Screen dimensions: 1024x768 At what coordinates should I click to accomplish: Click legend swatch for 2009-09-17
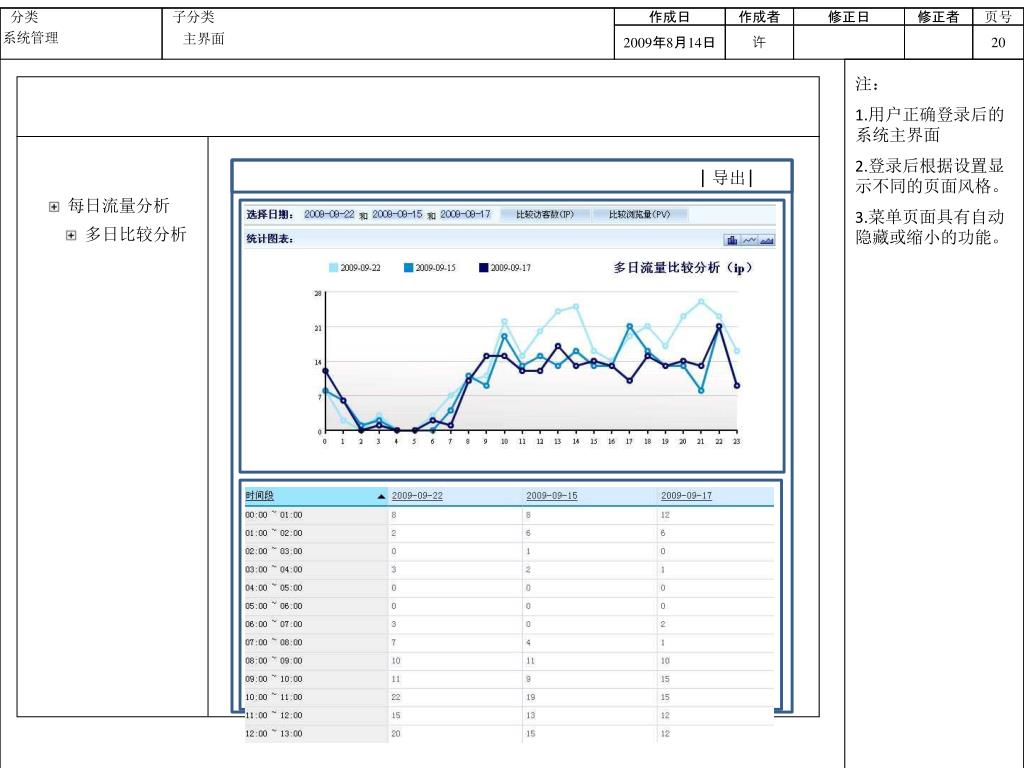tap(483, 268)
